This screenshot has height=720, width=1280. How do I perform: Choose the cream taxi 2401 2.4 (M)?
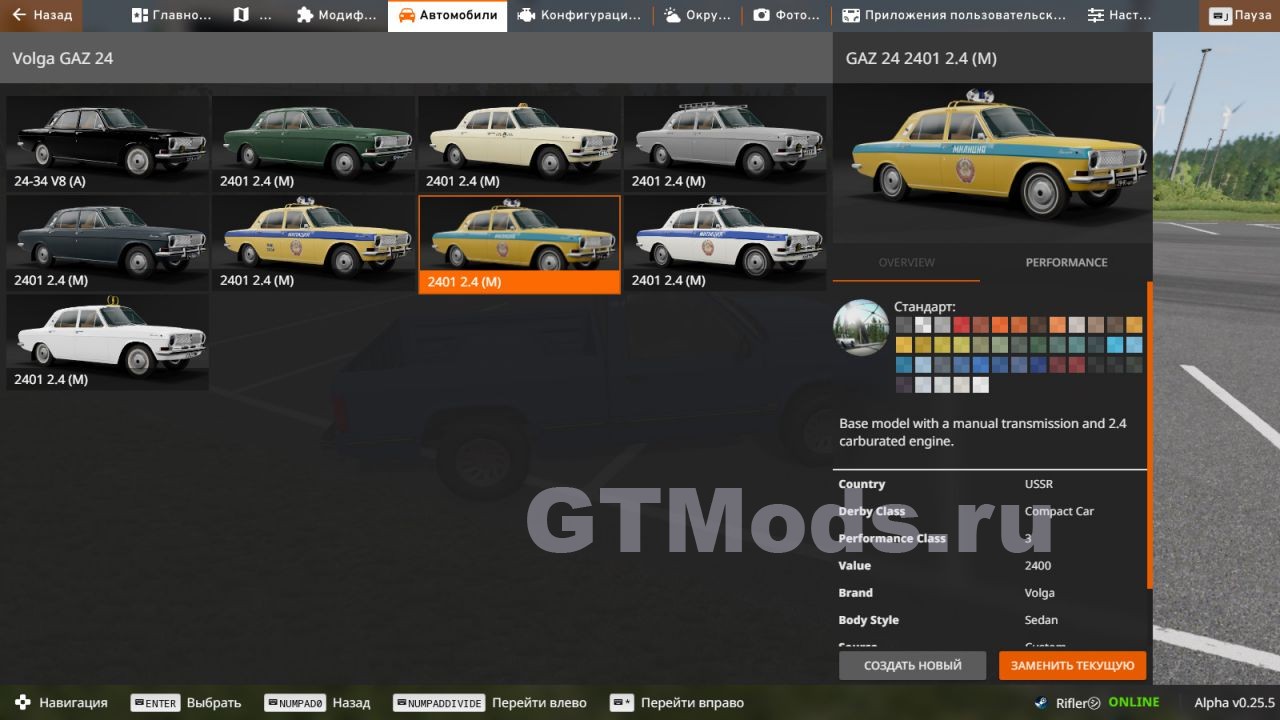(x=520, y=143)
